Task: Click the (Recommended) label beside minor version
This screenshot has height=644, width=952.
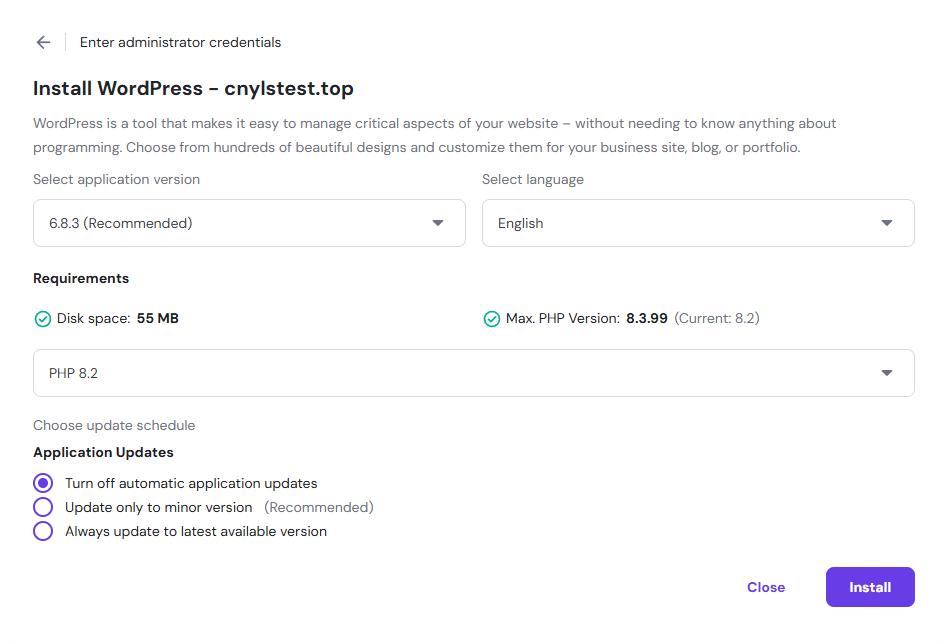Action: [318, 507]
